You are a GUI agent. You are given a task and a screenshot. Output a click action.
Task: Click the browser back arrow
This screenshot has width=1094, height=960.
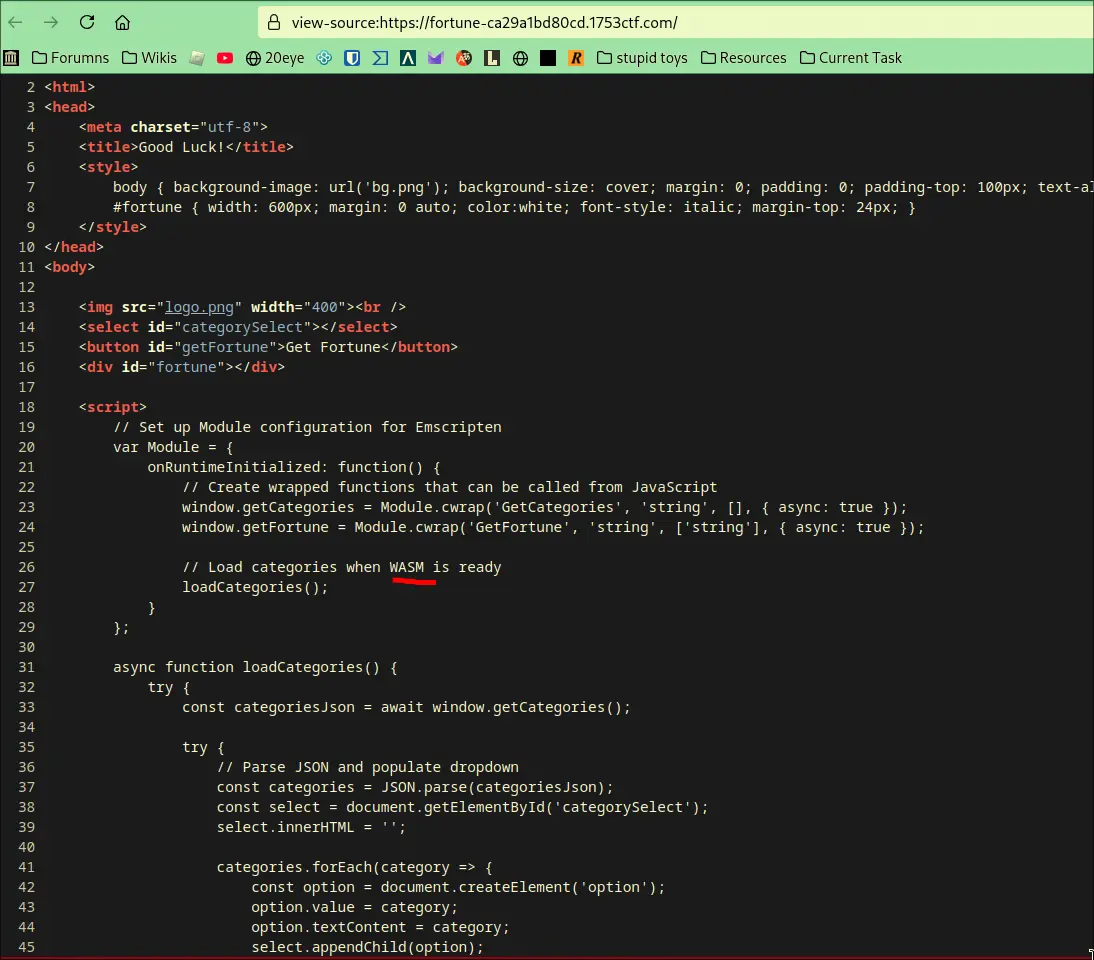click(x=16, y=22)
